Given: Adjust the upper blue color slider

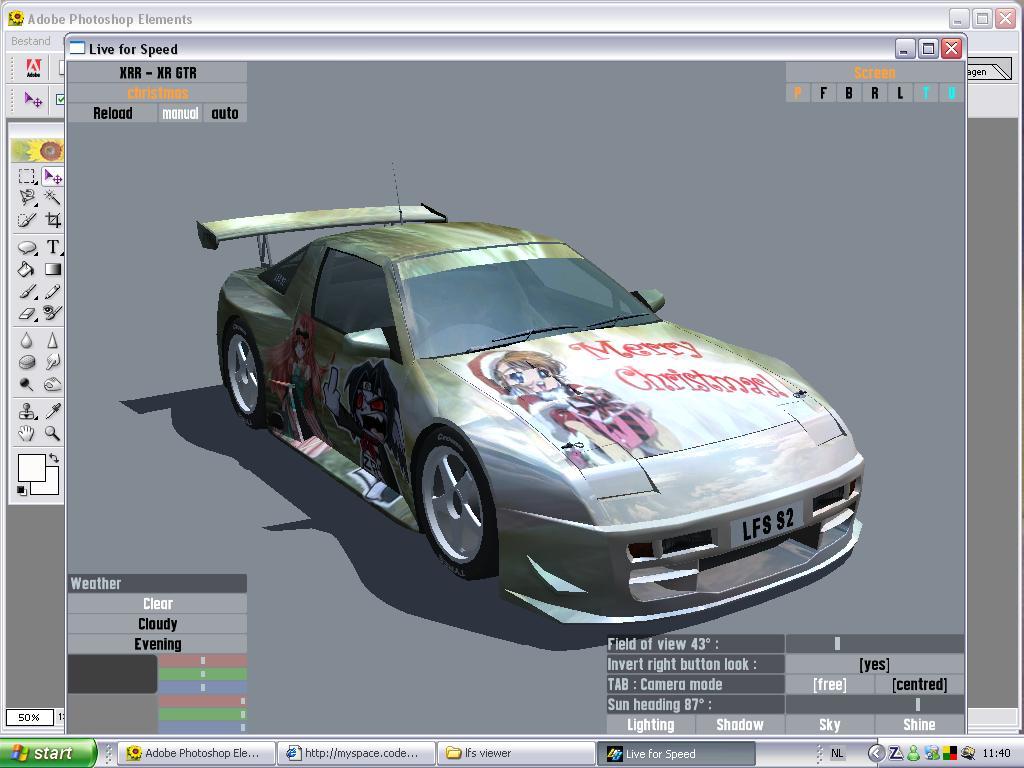Looking at the screenshot, I should pos(202,687).
